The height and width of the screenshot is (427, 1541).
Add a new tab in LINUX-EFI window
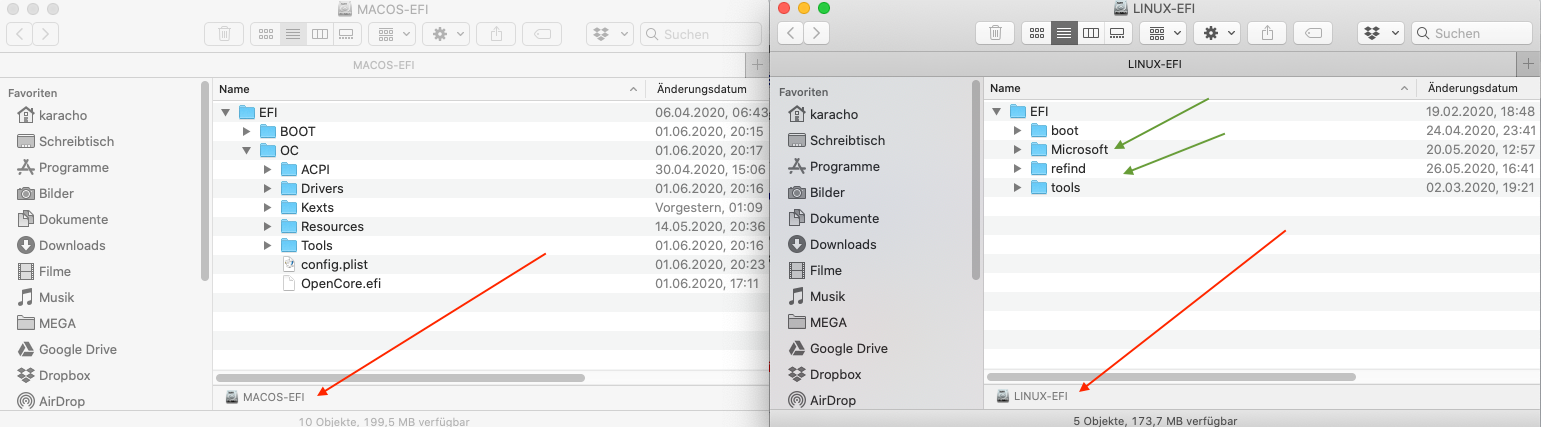(1528, 63)
